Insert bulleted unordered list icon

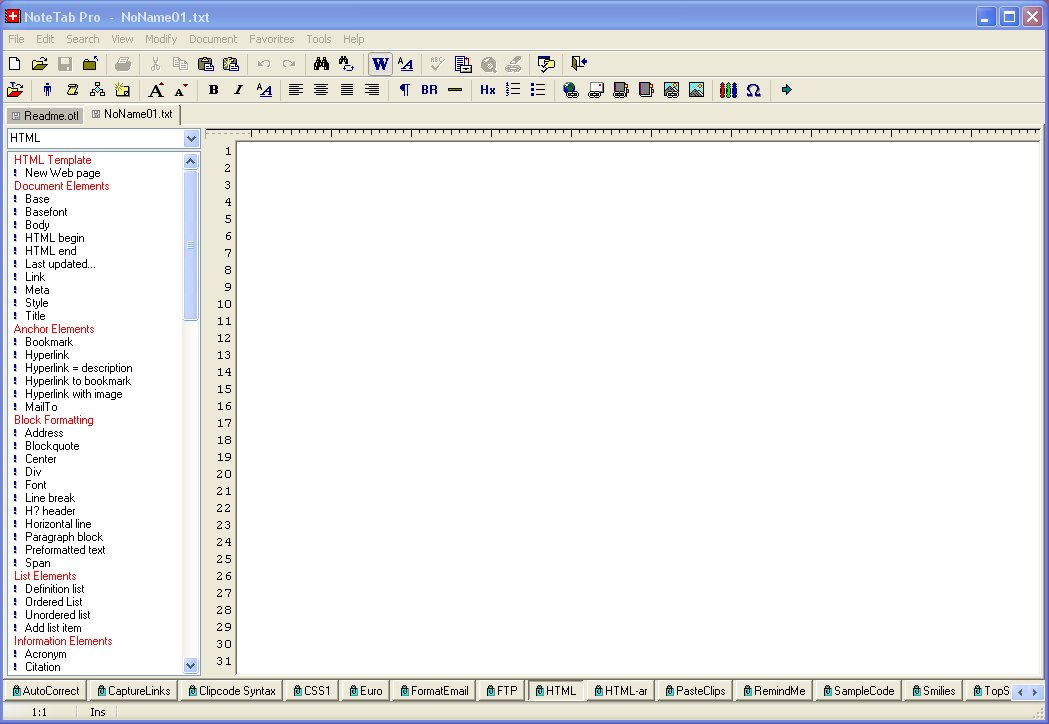coord(538,90)
